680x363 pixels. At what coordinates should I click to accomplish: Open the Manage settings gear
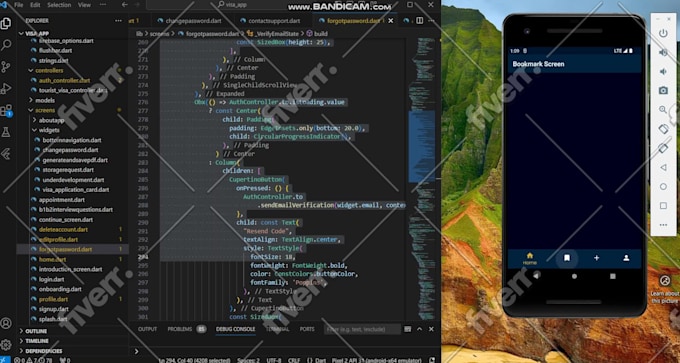(6, 344)
